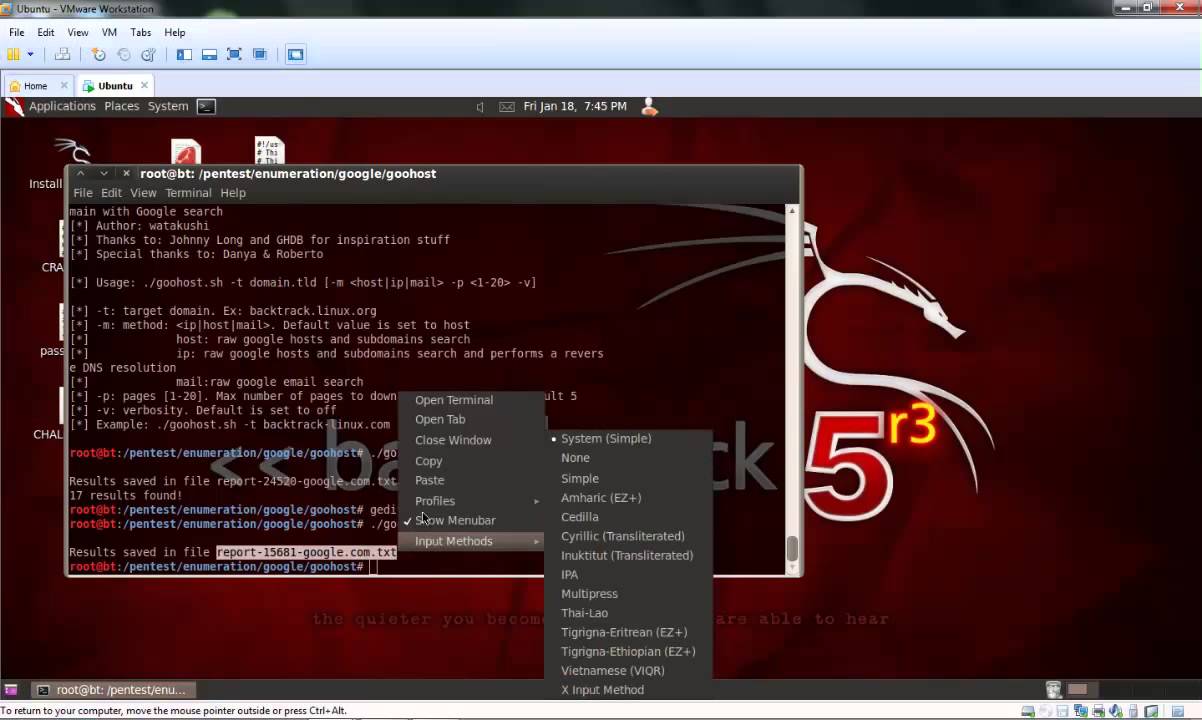
Task: Select Inuktitut (Transliterated) input method
Action: click(x=629, y=555)
